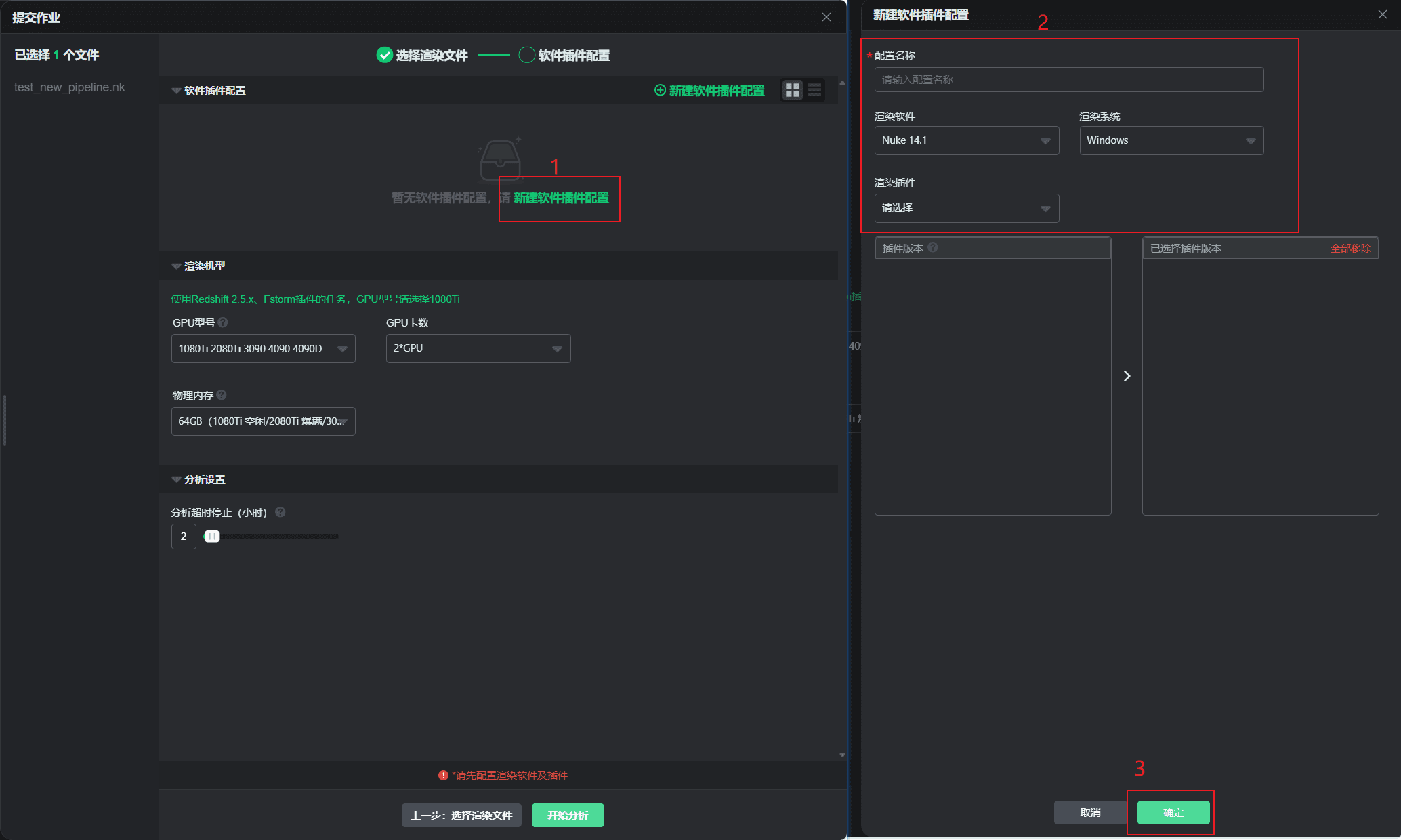Click the Redshift GPU selection hint text
Image resolution: width=1401 pixels, height=840 pixels.
pyautogui.click(x=315, y=299)
